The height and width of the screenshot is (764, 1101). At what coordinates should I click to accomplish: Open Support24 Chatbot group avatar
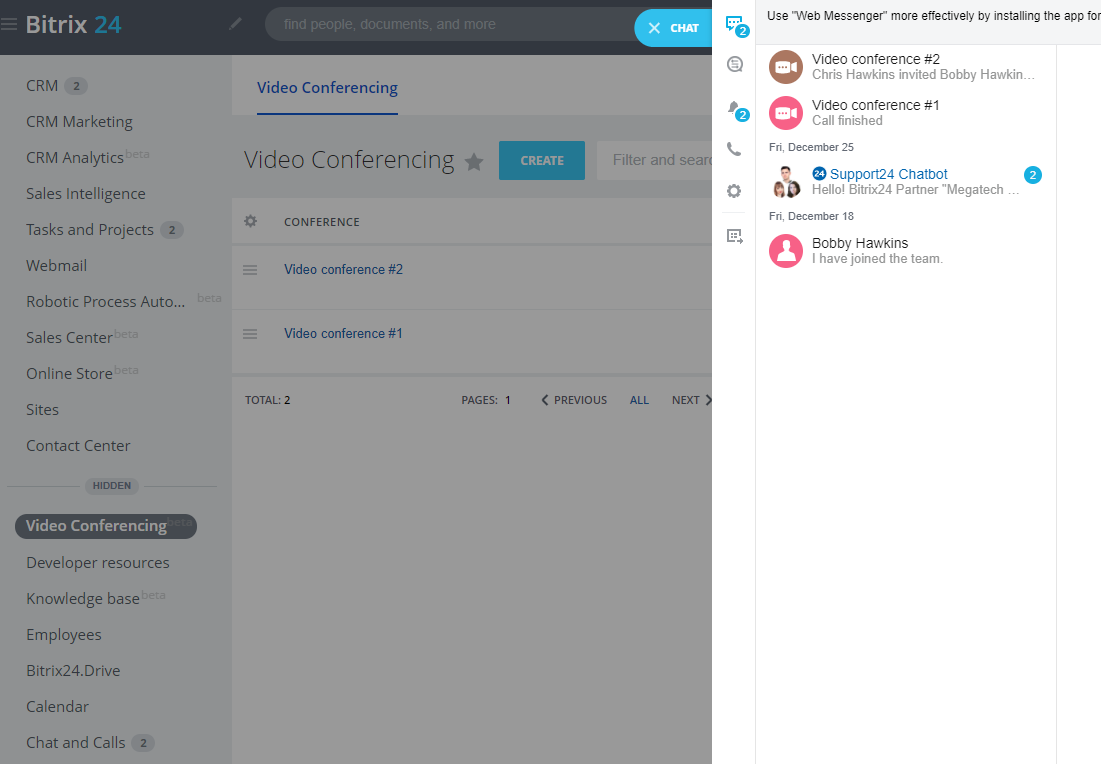click(786, 182)
